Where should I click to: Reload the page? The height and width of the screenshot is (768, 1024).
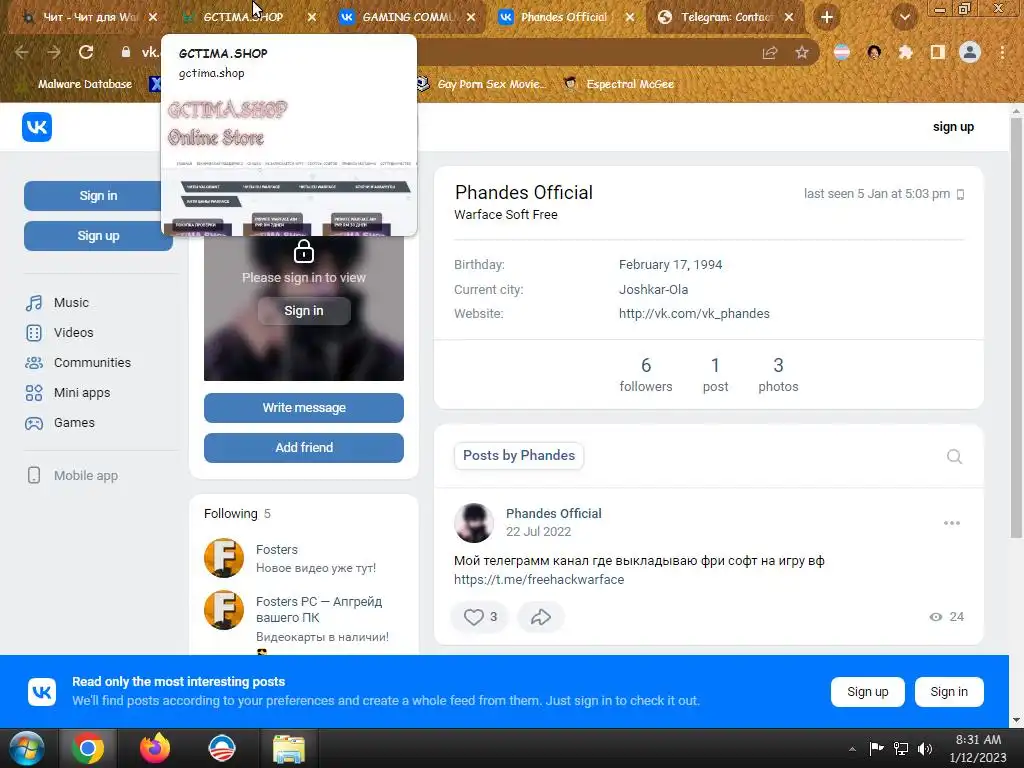click(x=86, y=52)
